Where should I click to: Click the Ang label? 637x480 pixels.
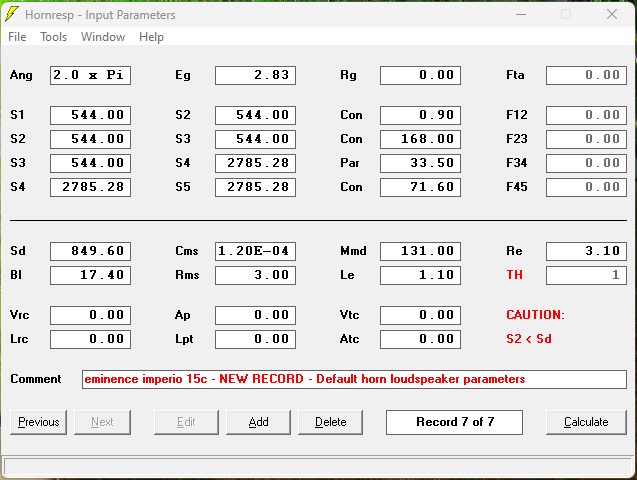pyautogui.click(x=21, y=76)
